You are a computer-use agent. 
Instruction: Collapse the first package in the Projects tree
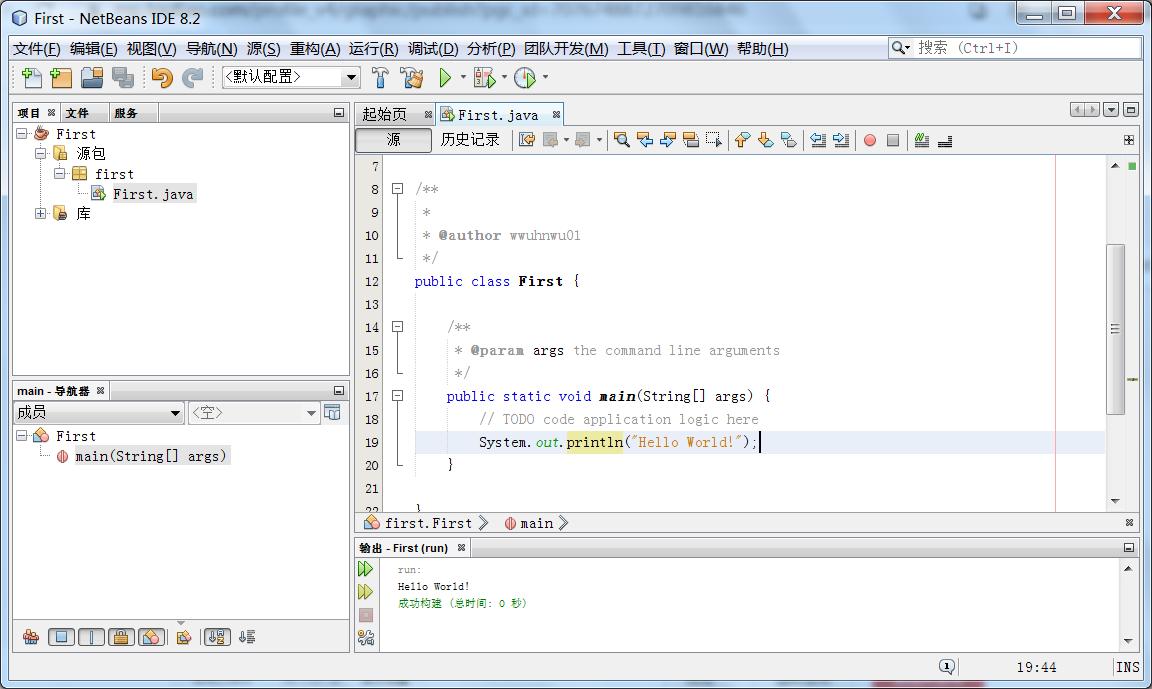tap(61, 173)
